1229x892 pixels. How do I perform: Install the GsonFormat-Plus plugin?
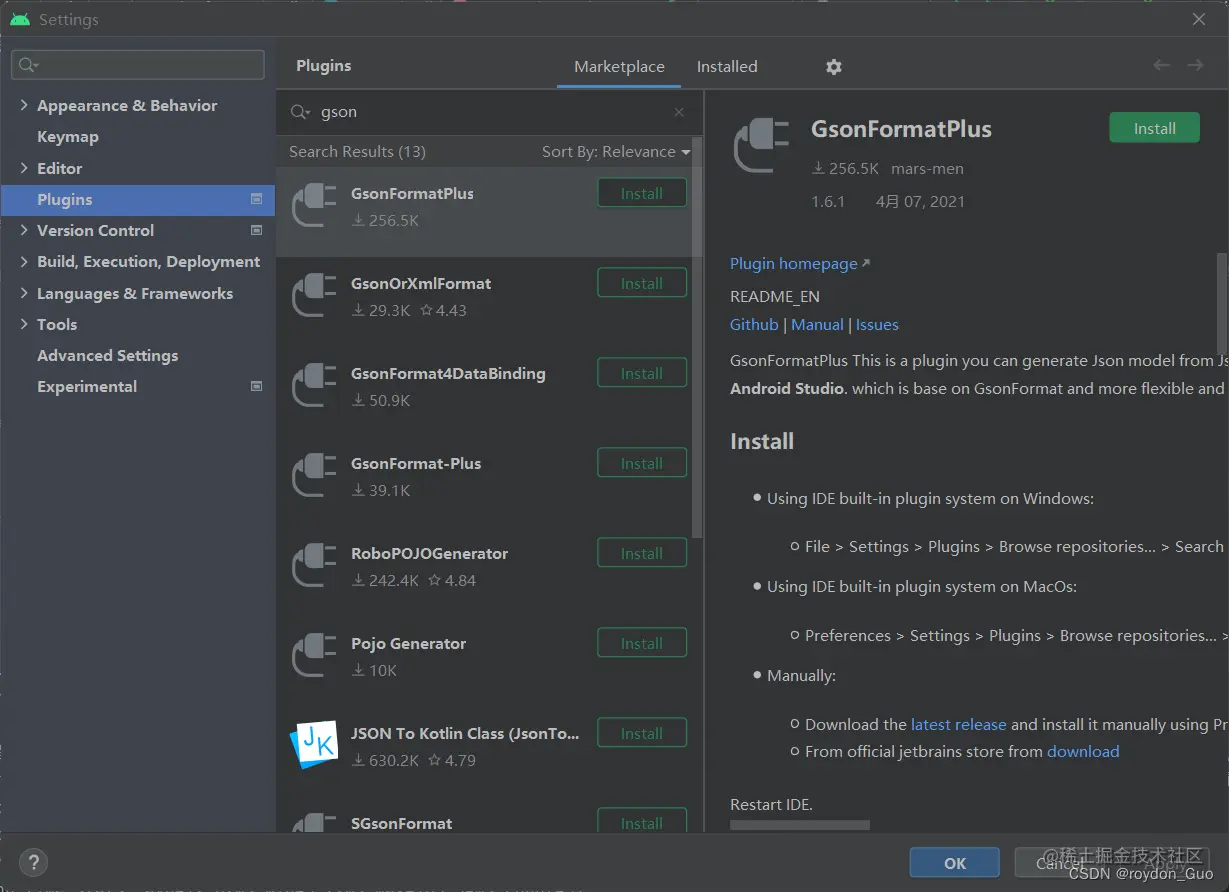pos(642,463)
